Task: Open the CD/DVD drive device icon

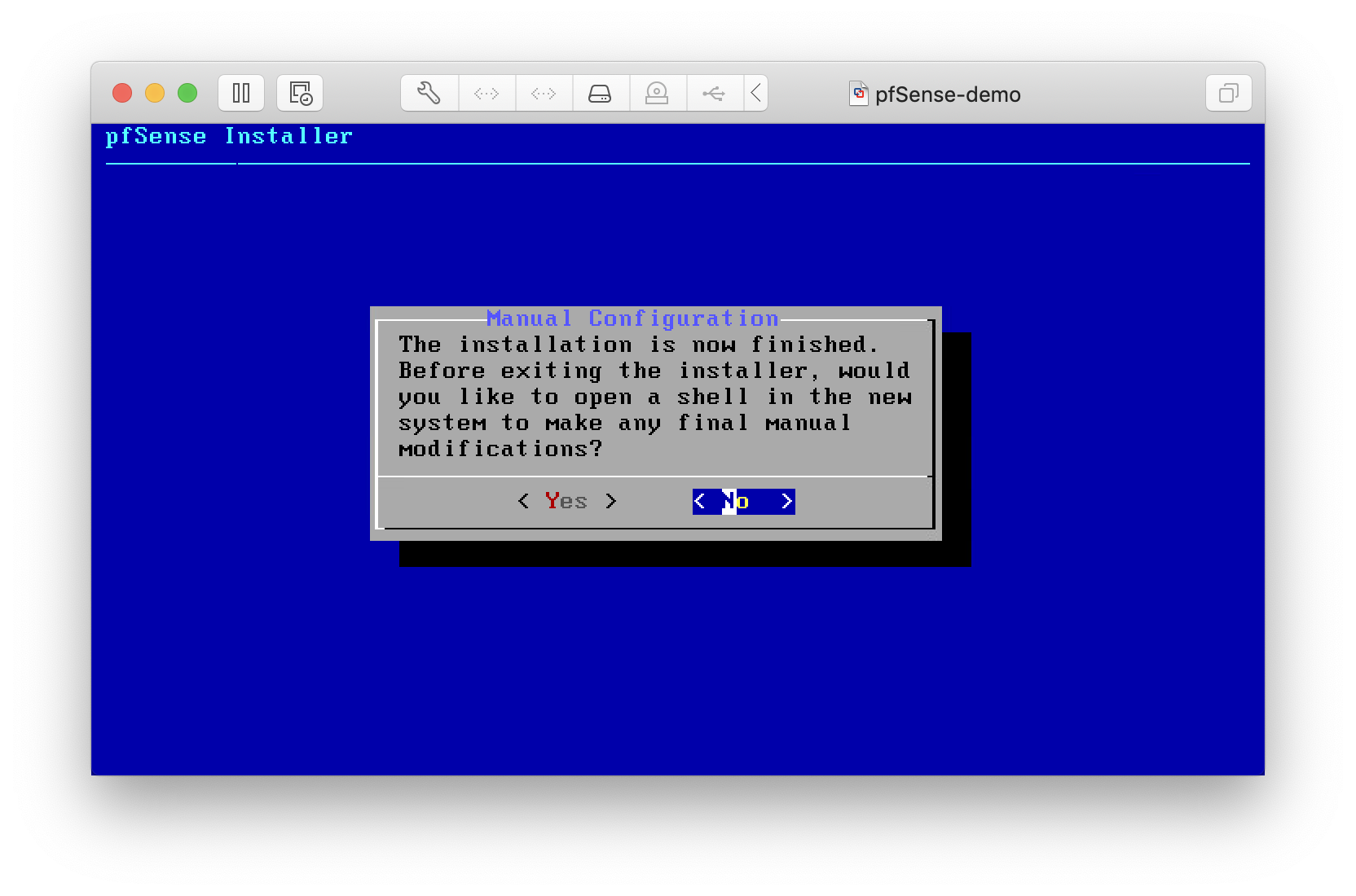Action: 657,93
